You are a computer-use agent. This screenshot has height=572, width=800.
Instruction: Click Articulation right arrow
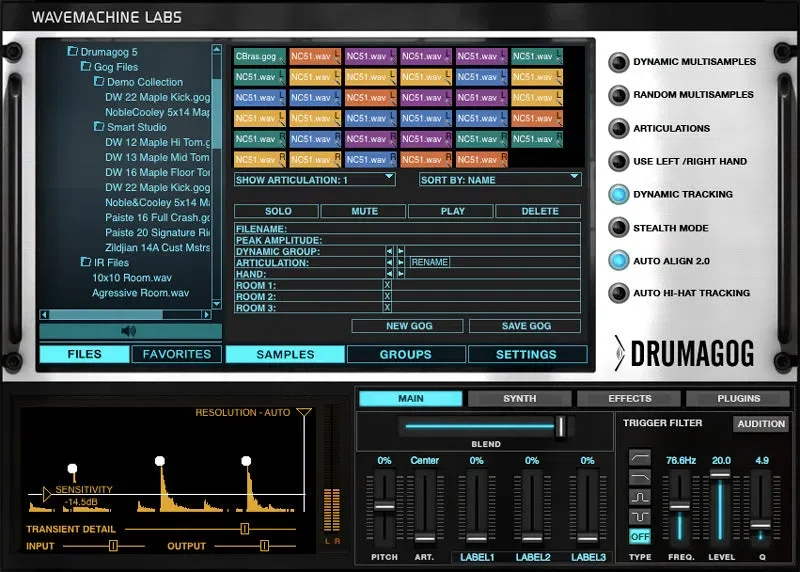tap(401, 262)
